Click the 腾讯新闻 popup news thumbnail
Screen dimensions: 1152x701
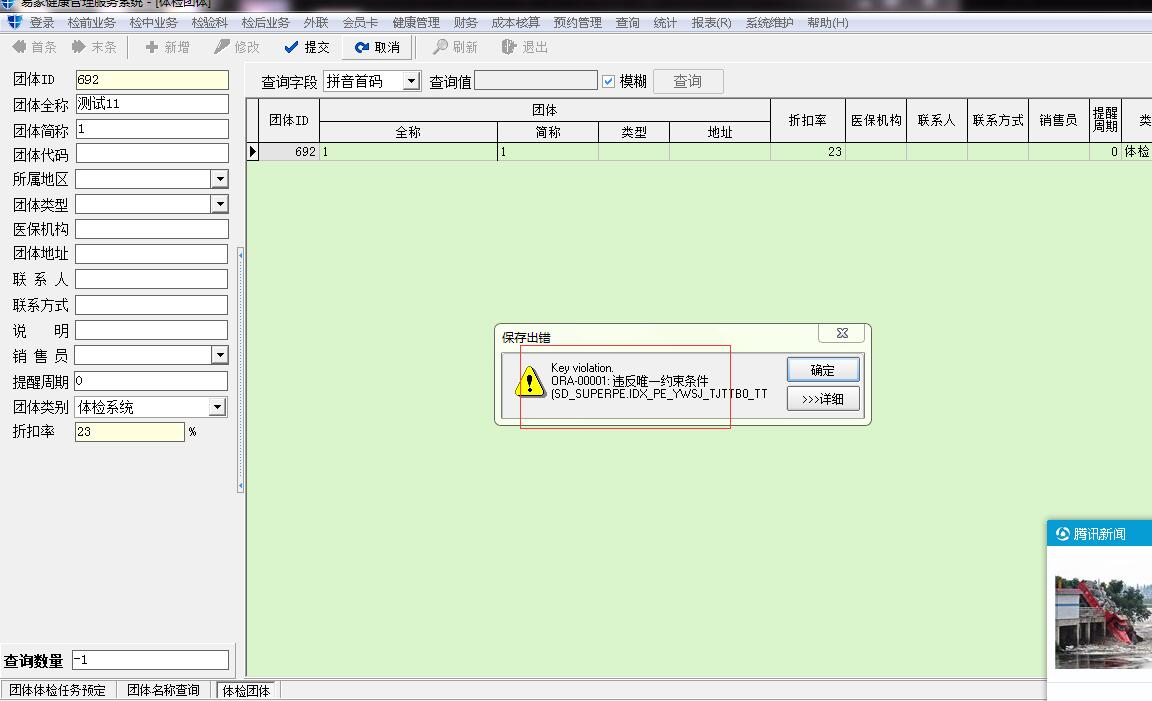point(1104,622)
